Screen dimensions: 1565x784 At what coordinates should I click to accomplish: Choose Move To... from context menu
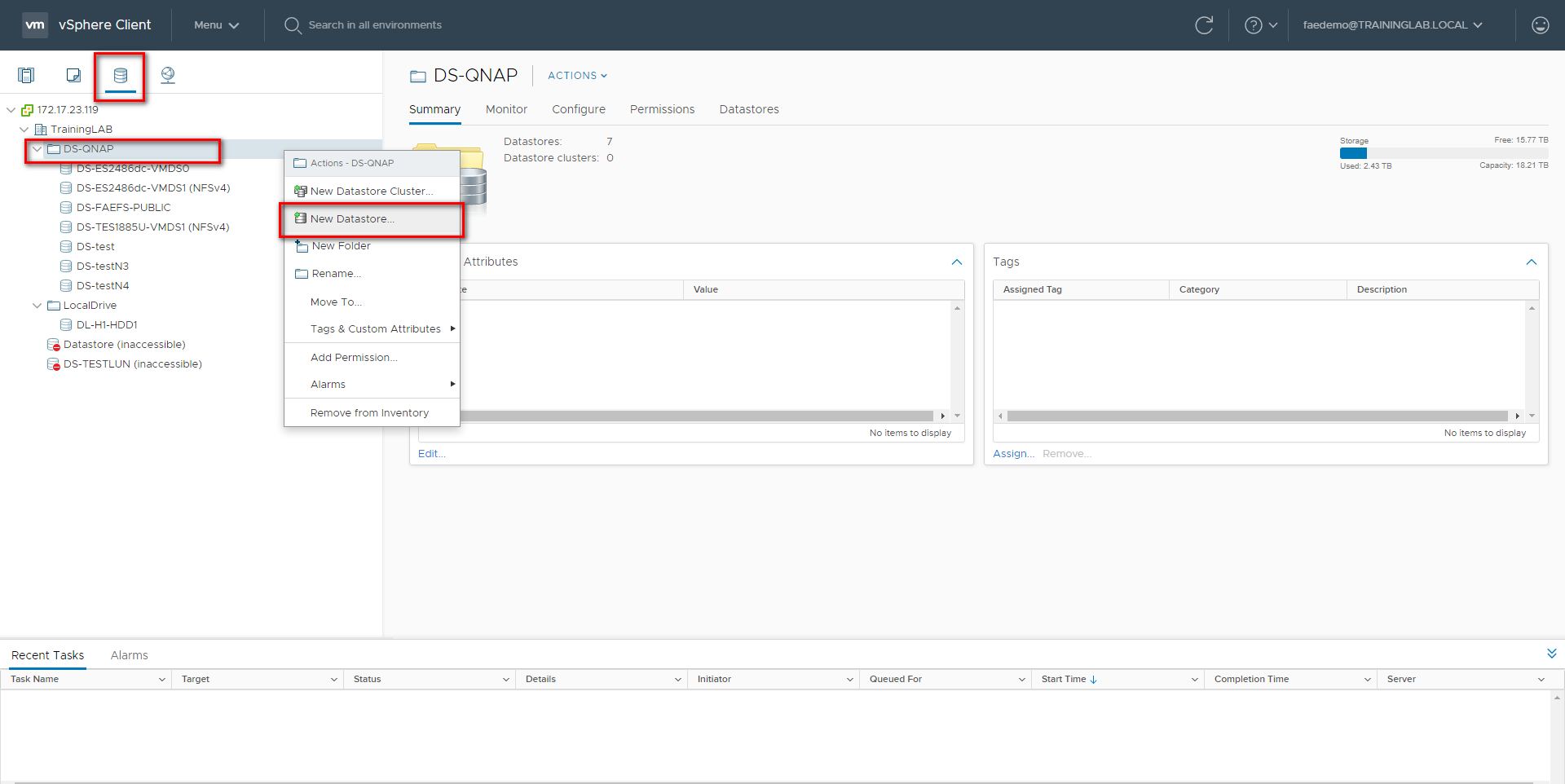[x=372, y=302]
